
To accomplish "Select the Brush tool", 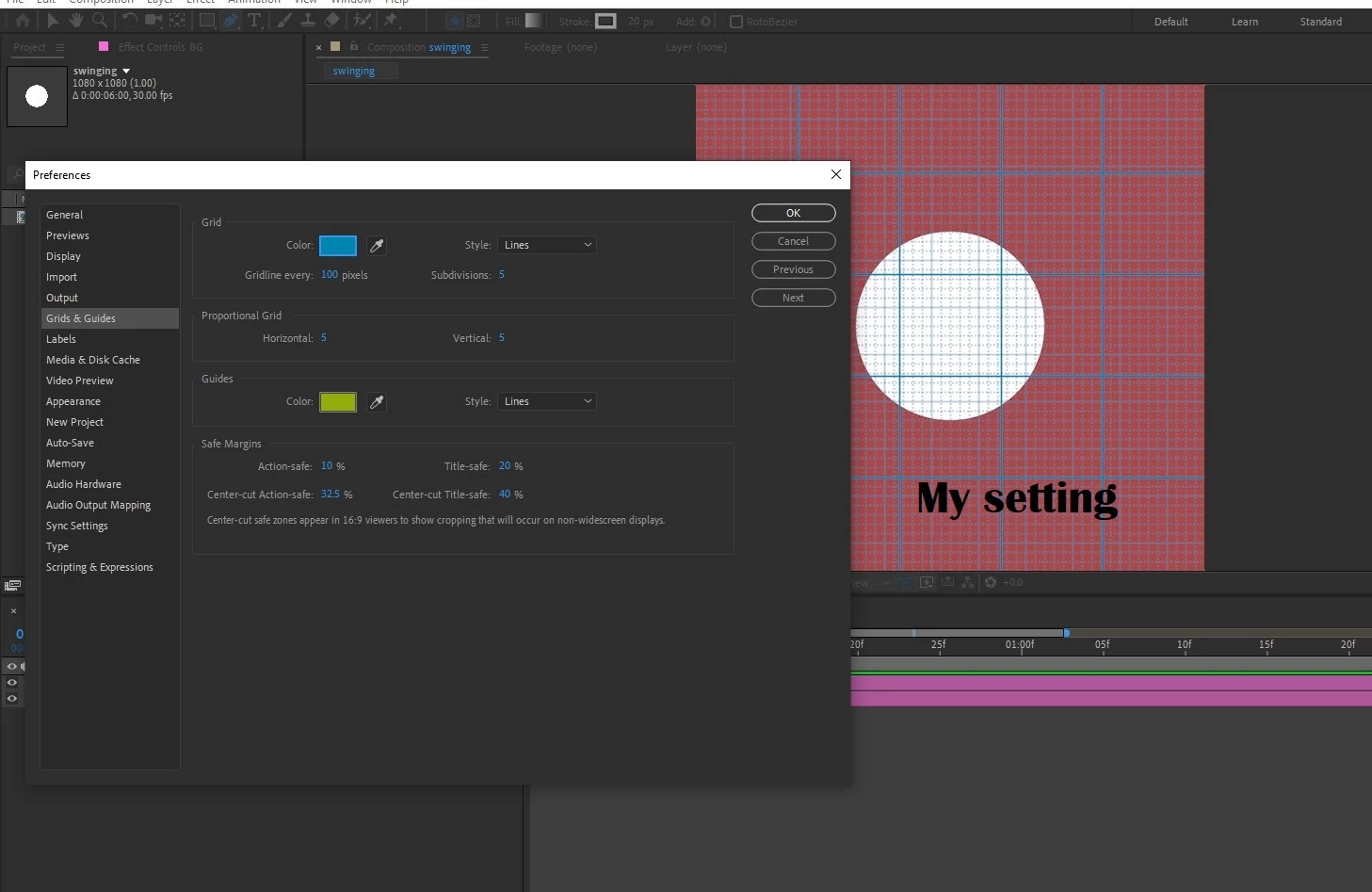I will click(283, 21).
